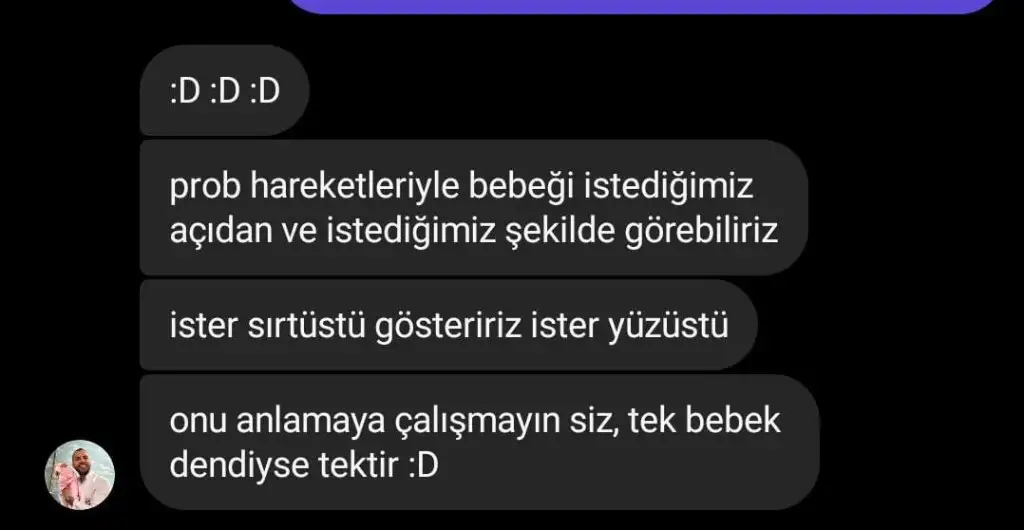Click the first ":D" in the top gray bubble
Screen dimensions: 1024x530
(184, 91)
